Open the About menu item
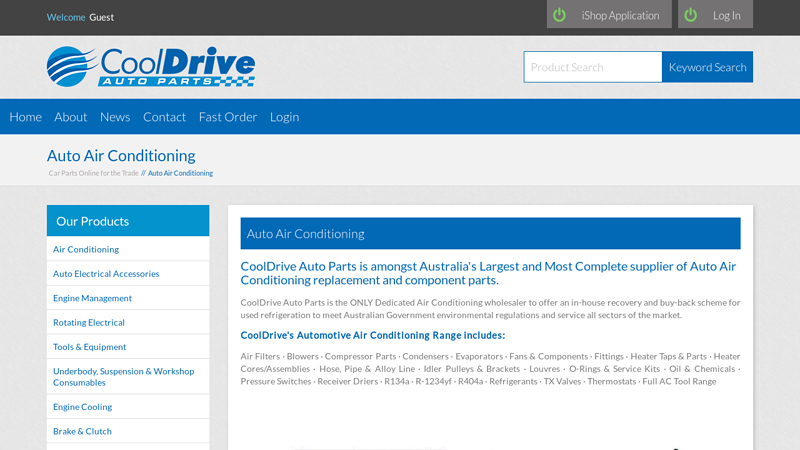This screenshot has height=450, width=800. (x=70, y=117)
